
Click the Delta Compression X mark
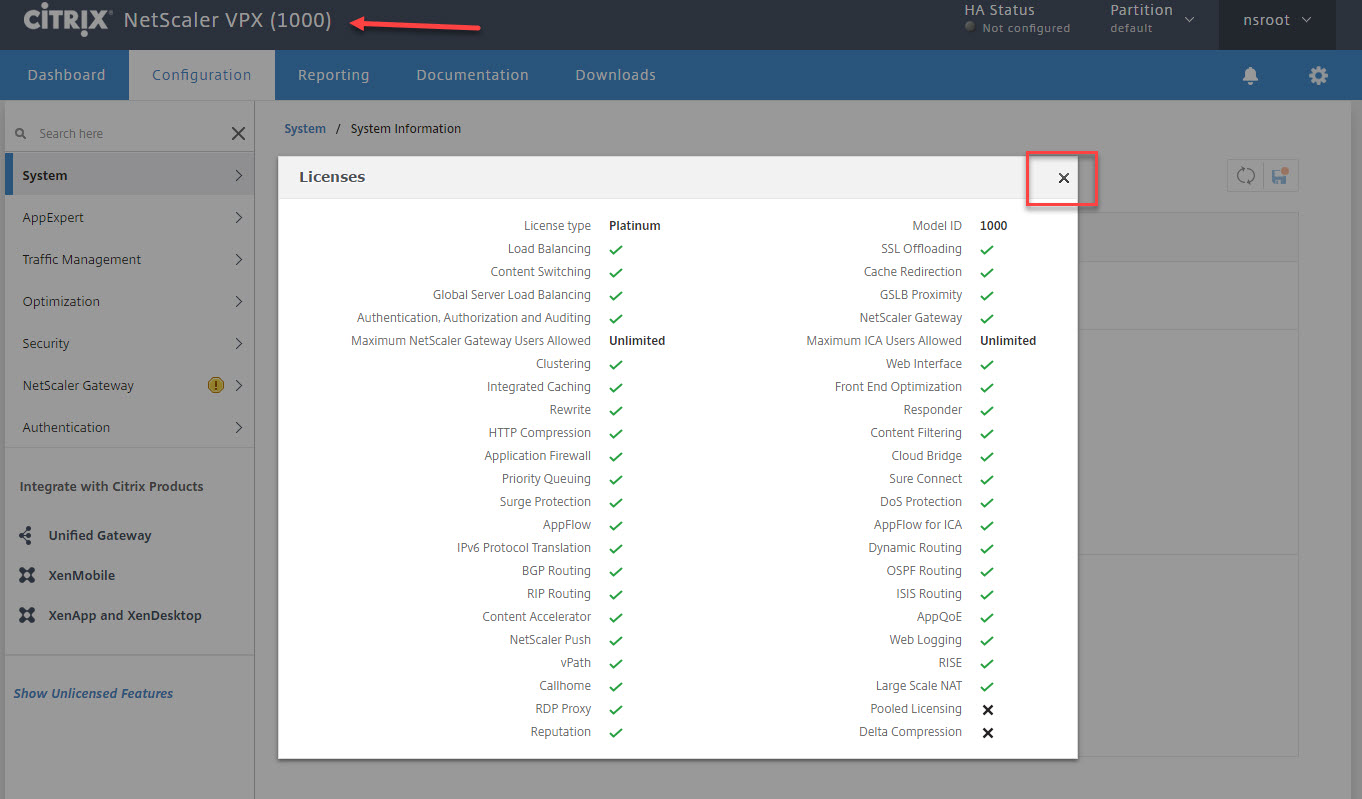click(x=987, y=732)
